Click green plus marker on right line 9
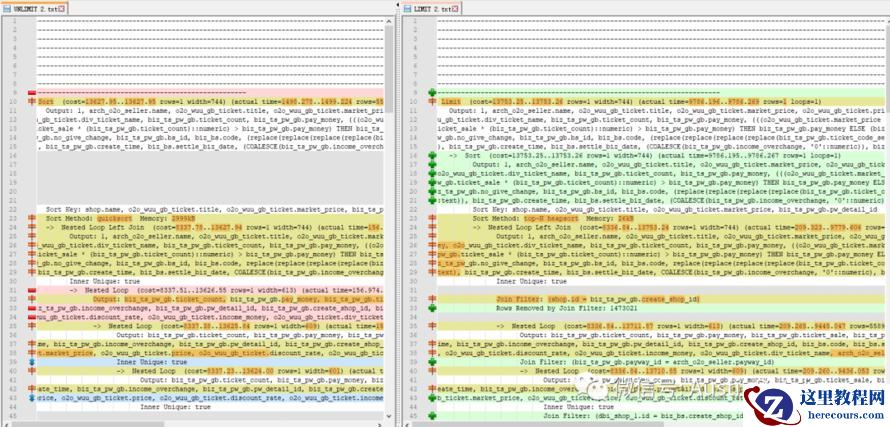This screenshot has height=427, width=890. click(431, 92)
